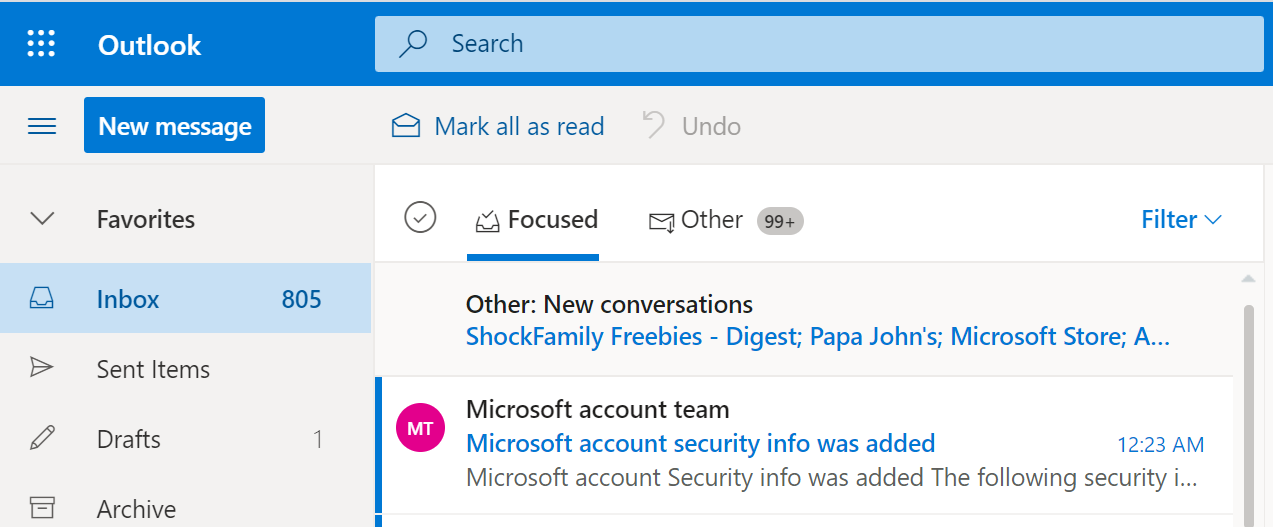Open the Other: New conversations senders link
This screenshot has height=527, width=1273.
point(817,337)
